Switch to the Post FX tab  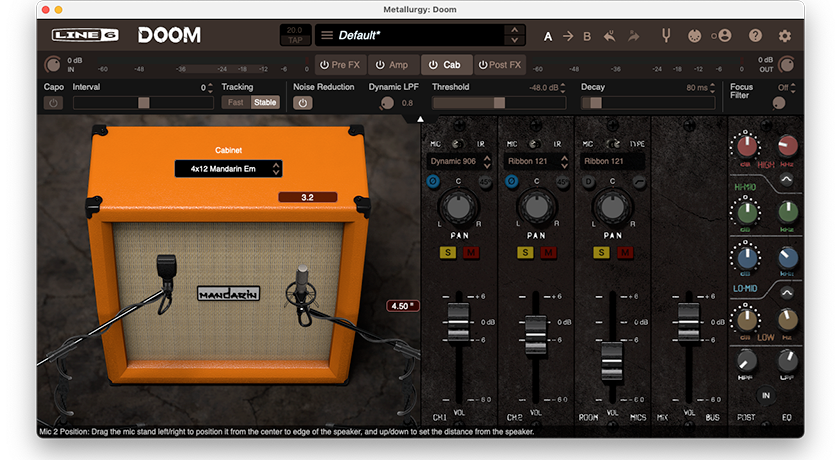pos(499,65)
